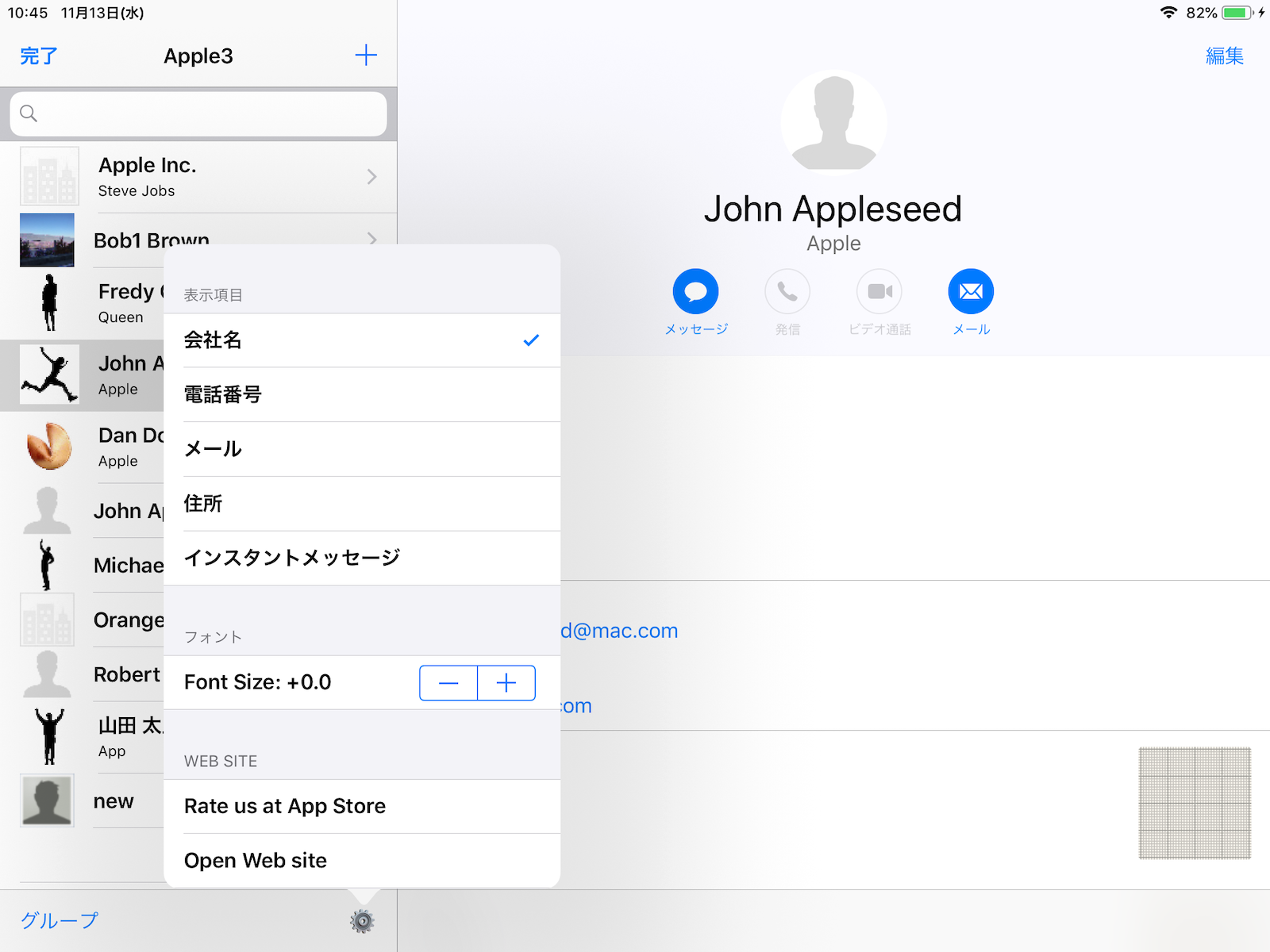Open the settings gear icon
The image size is (1270, 952).
tap(362, 921)
